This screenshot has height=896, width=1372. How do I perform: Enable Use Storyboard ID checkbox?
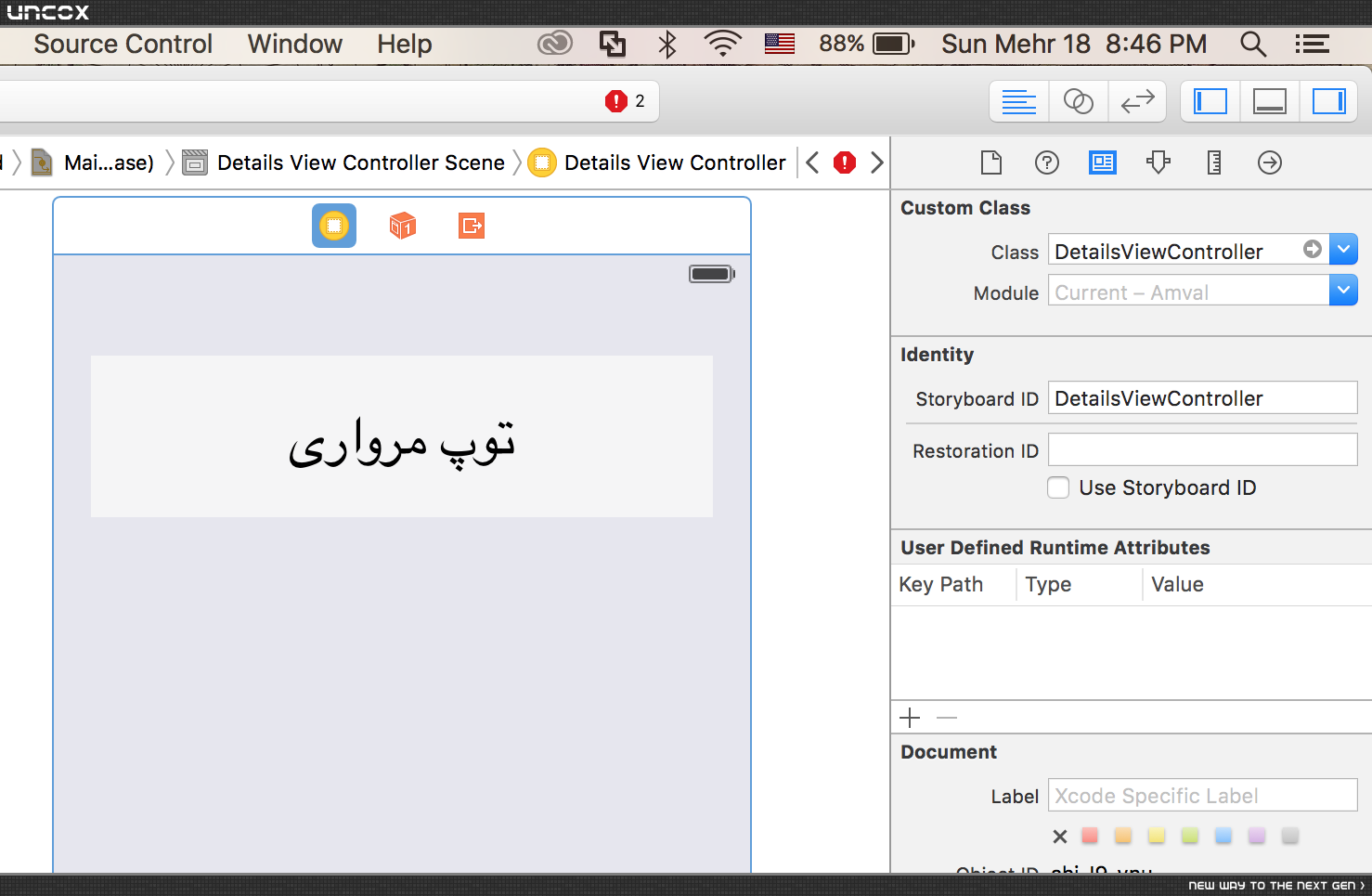1058,487
